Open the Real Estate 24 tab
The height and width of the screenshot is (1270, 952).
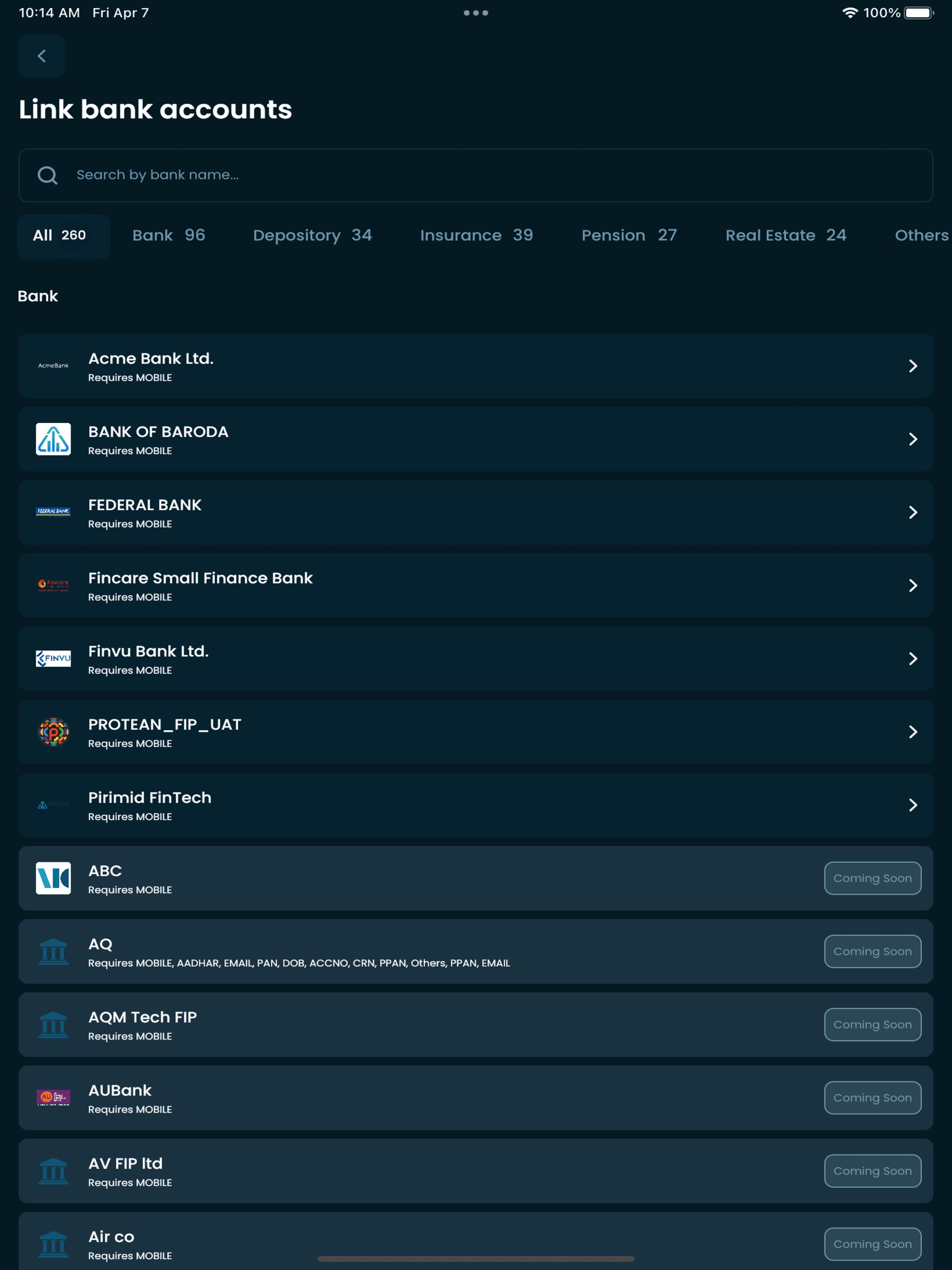pyautogui.click(x=786, y=235)
